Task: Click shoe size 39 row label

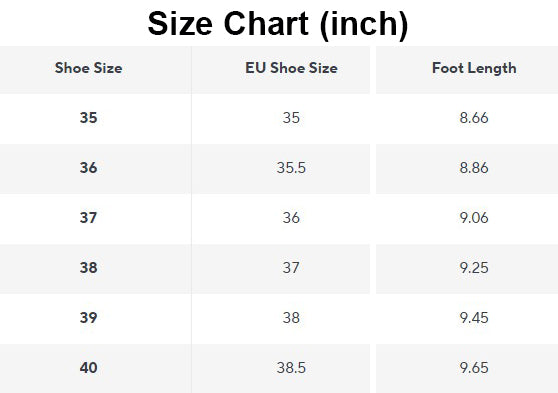Action: click(89, 318)
